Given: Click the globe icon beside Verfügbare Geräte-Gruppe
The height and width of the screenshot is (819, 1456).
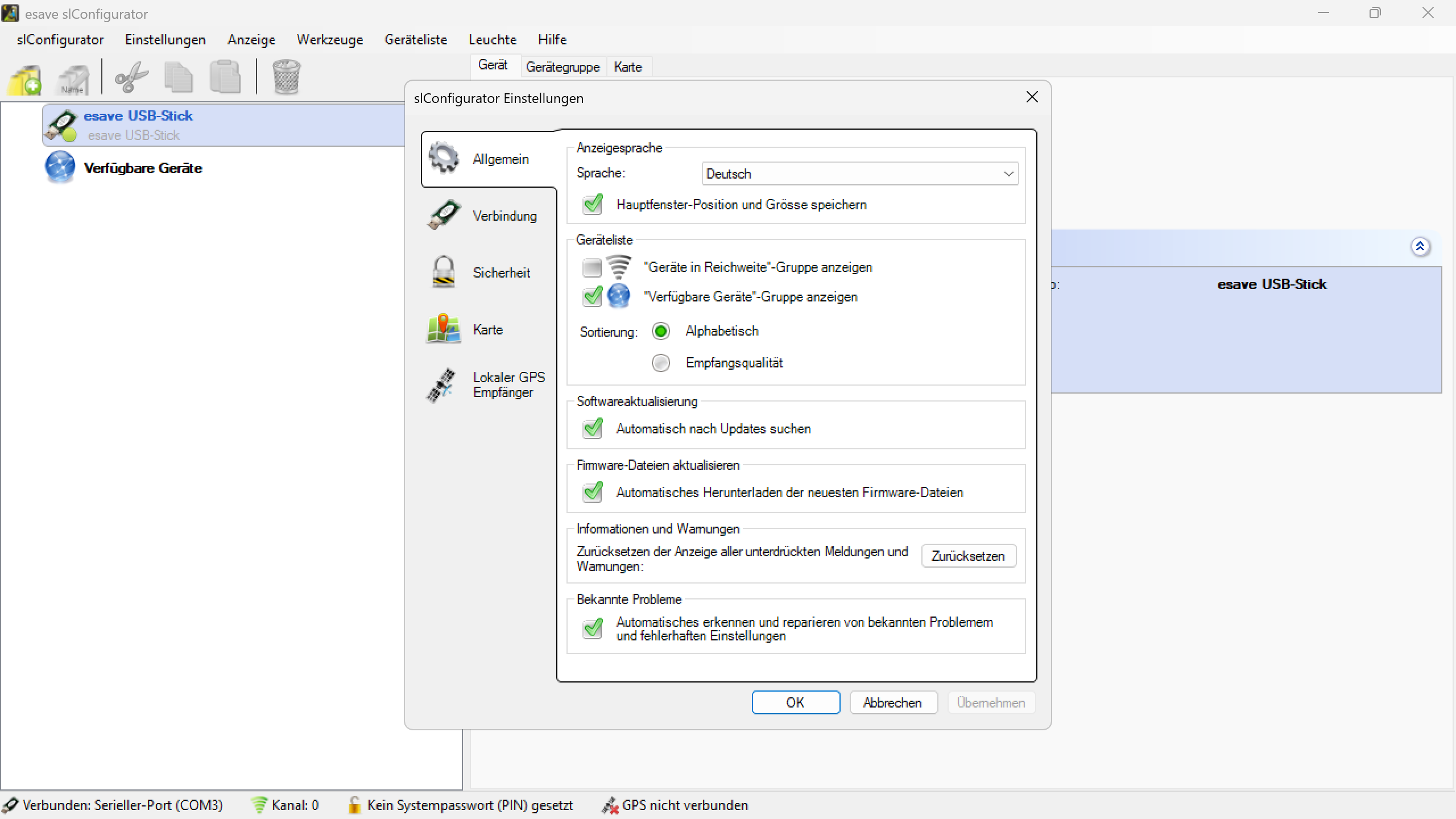Looking at the screenshot, I should (x=619, y=296).
